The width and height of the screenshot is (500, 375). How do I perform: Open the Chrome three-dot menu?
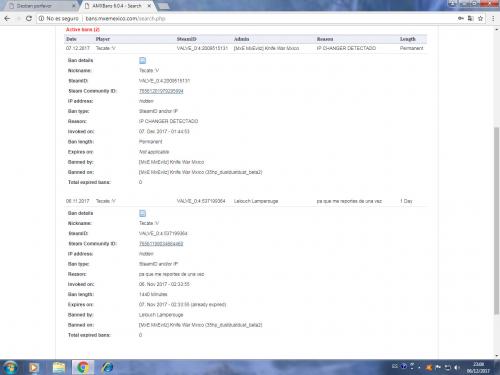[x=493, y=18]
